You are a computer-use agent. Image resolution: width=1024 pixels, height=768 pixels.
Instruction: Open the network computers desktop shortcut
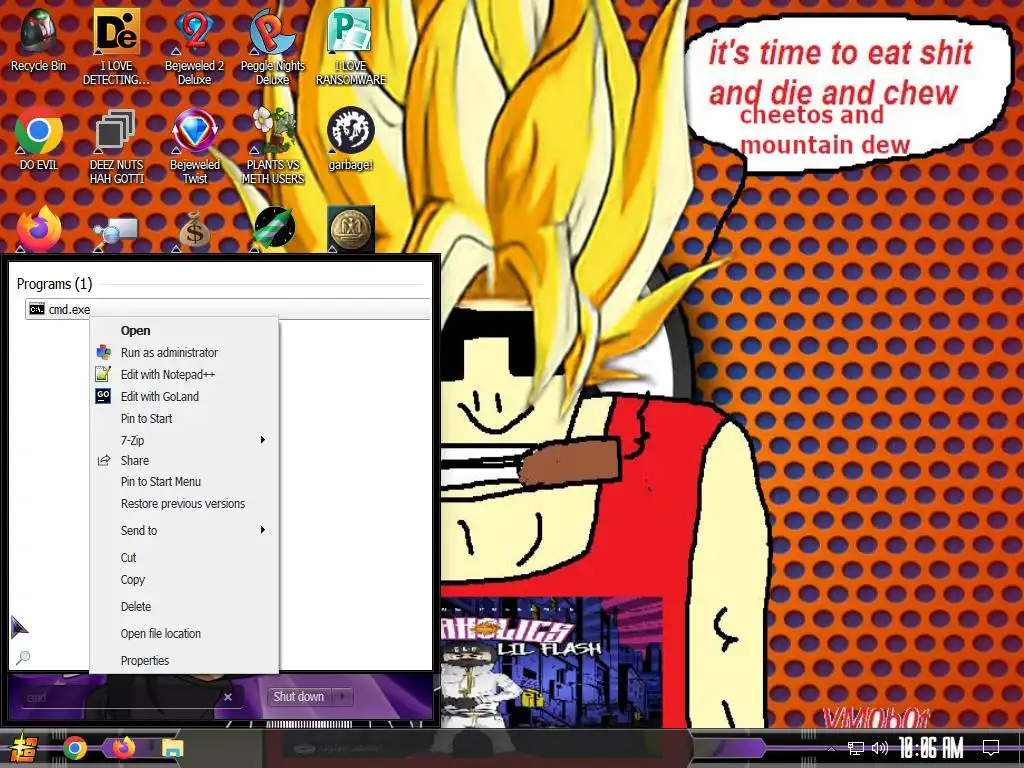point(116,232)
